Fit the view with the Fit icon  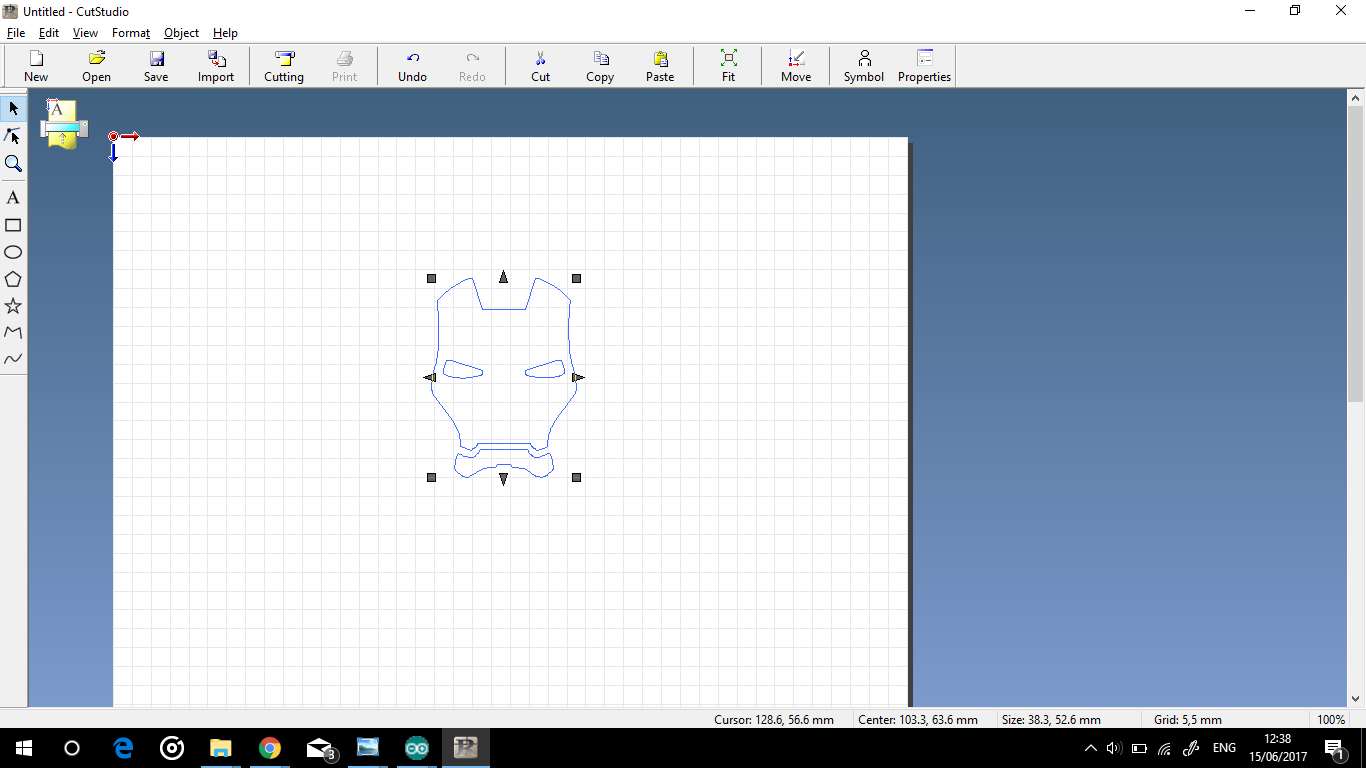coord(728,66)
